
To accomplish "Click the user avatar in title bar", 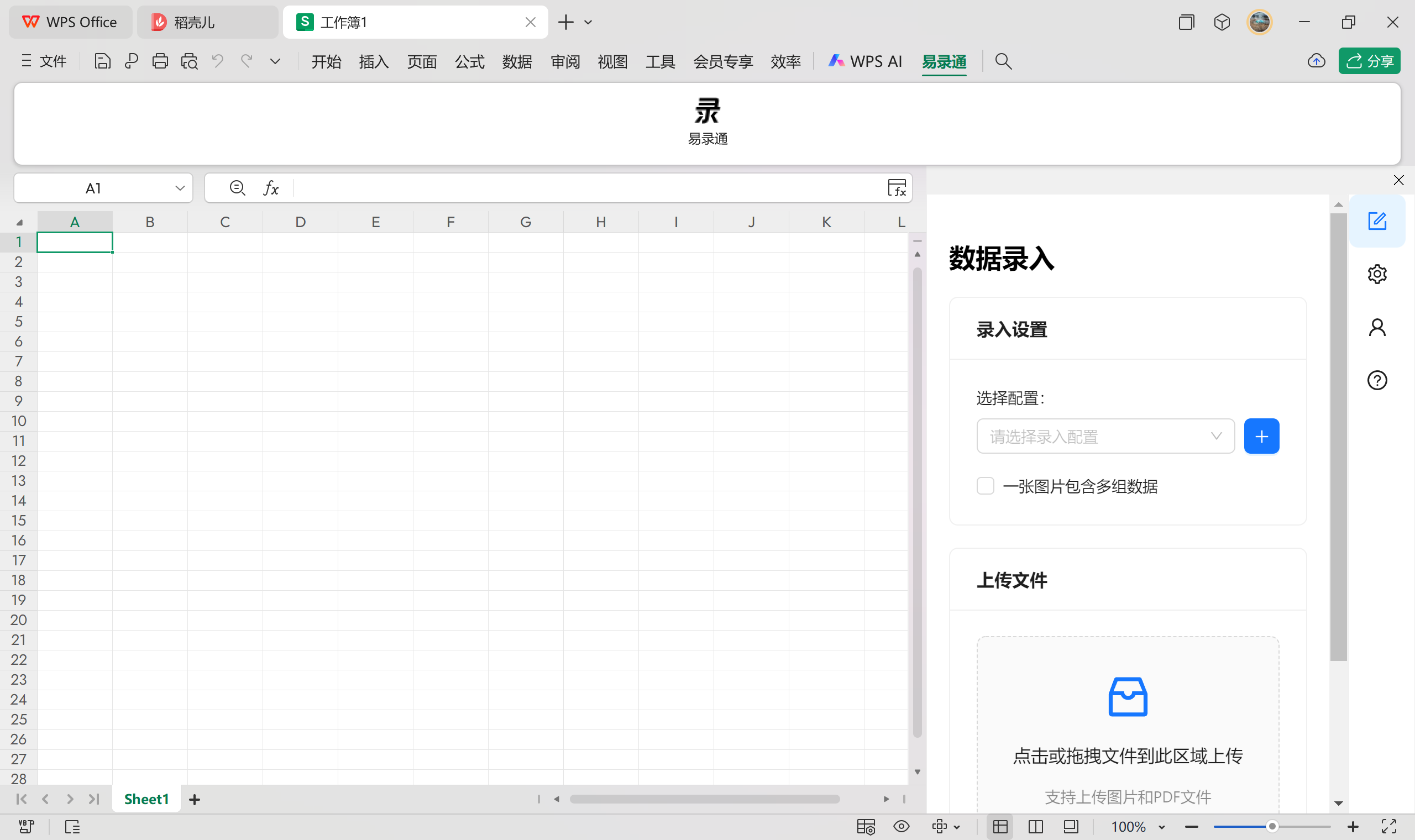I will coord(1259,22).
